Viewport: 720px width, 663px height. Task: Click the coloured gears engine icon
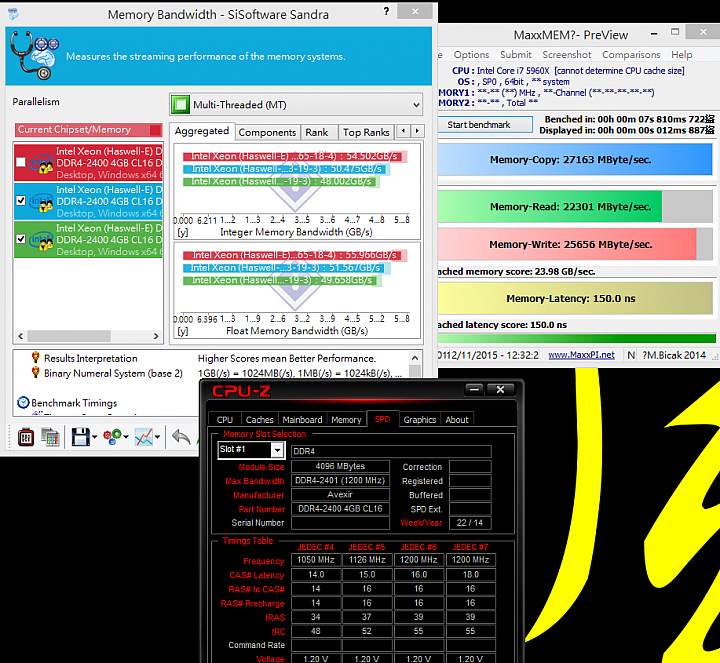(112, 436)
